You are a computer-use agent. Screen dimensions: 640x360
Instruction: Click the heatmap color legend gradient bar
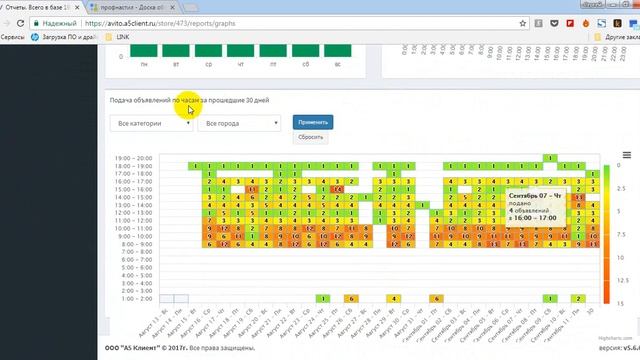[607, 234]
